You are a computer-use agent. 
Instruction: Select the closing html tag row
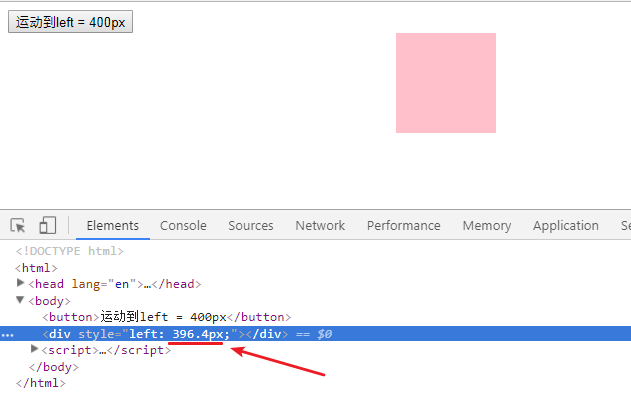coord(40,383)
